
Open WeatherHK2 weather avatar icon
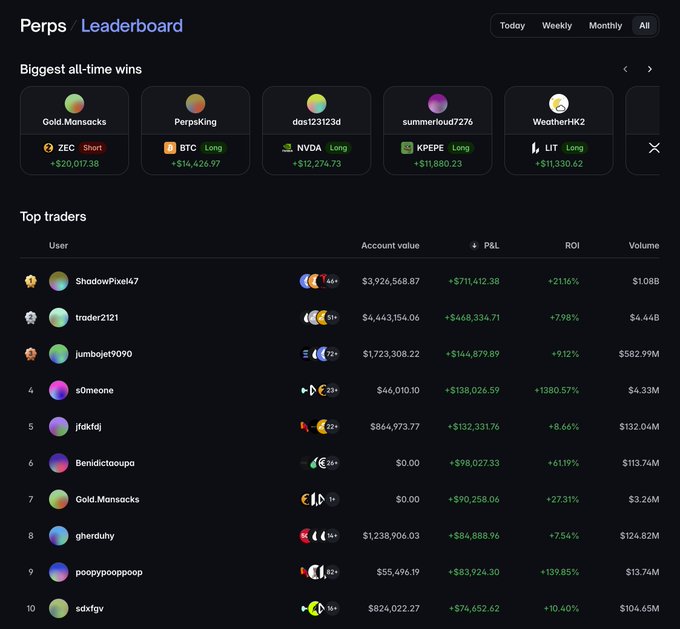pyautogui.click(x=559, y=104)
